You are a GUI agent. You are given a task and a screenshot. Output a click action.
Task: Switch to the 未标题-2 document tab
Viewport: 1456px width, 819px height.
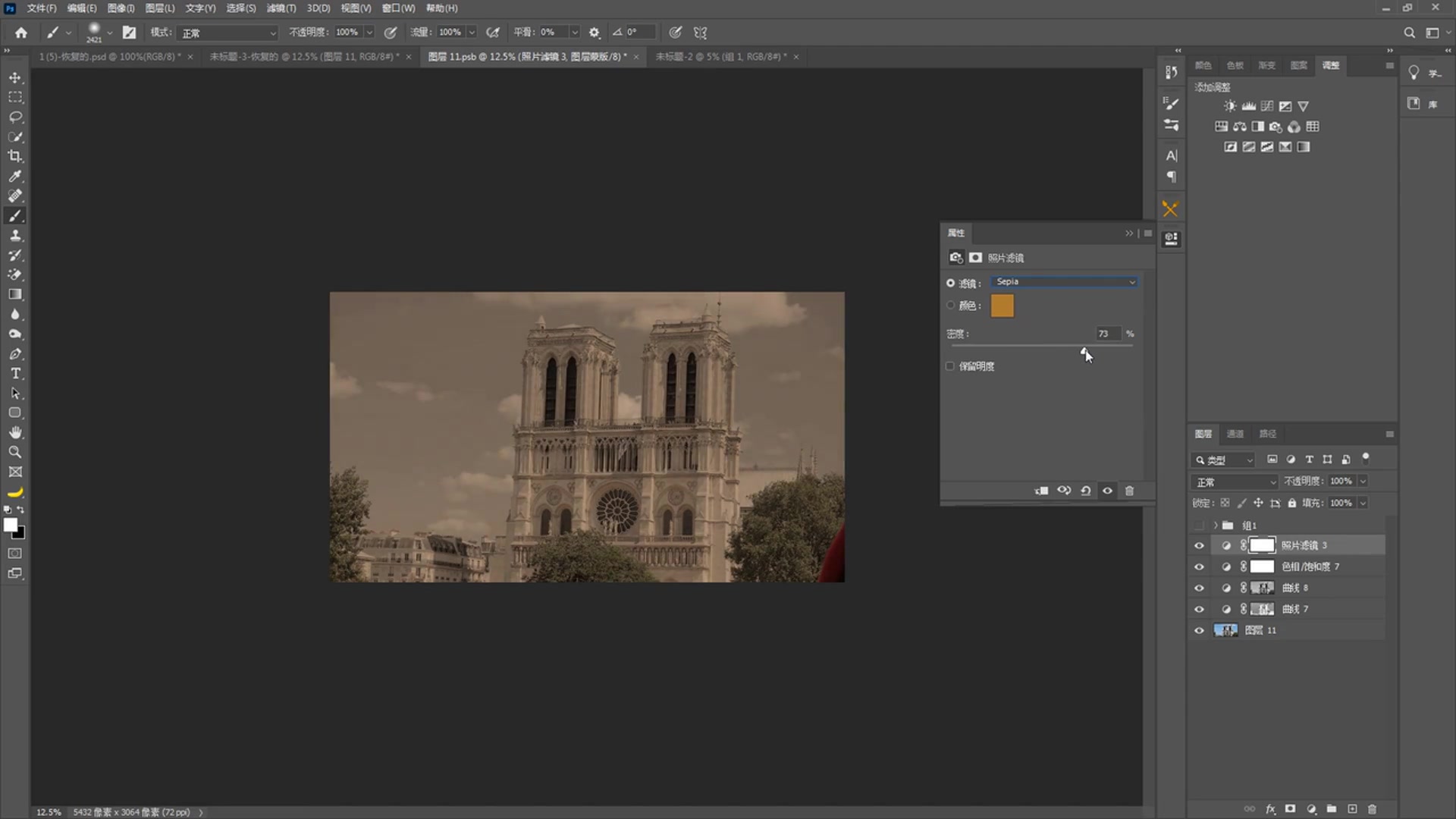[x=720, y=57]
